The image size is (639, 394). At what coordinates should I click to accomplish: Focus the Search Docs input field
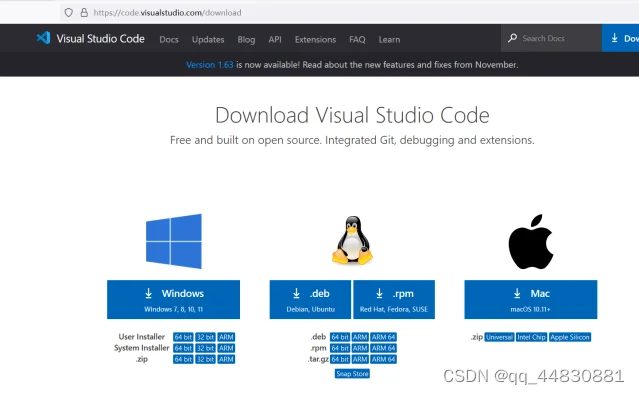click(551, 38)
